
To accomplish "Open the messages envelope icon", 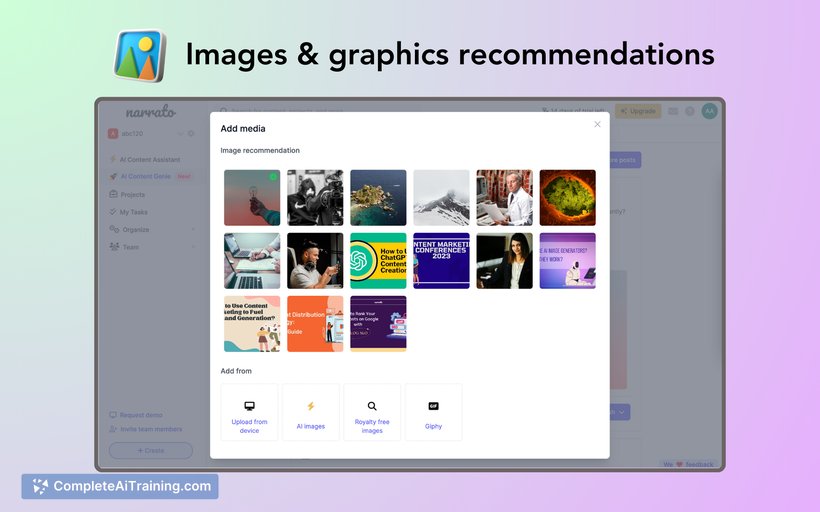I will click(673, 111).
